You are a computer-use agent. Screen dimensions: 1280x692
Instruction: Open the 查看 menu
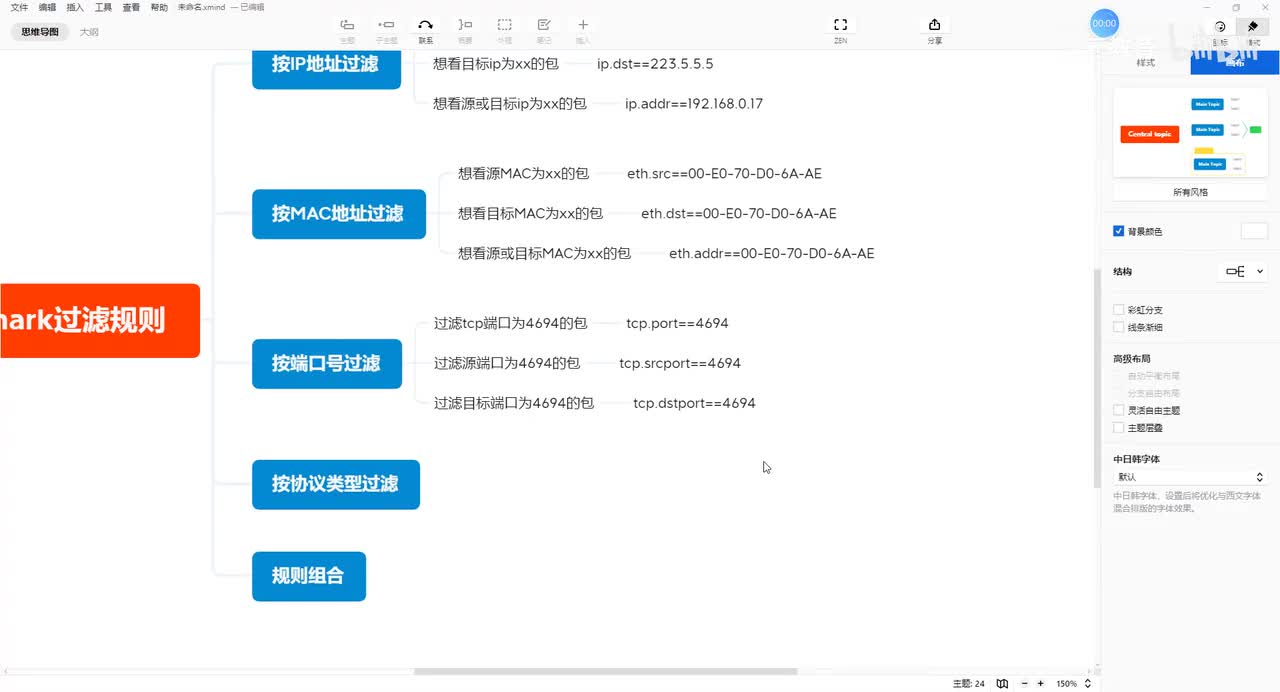point(131,7)
